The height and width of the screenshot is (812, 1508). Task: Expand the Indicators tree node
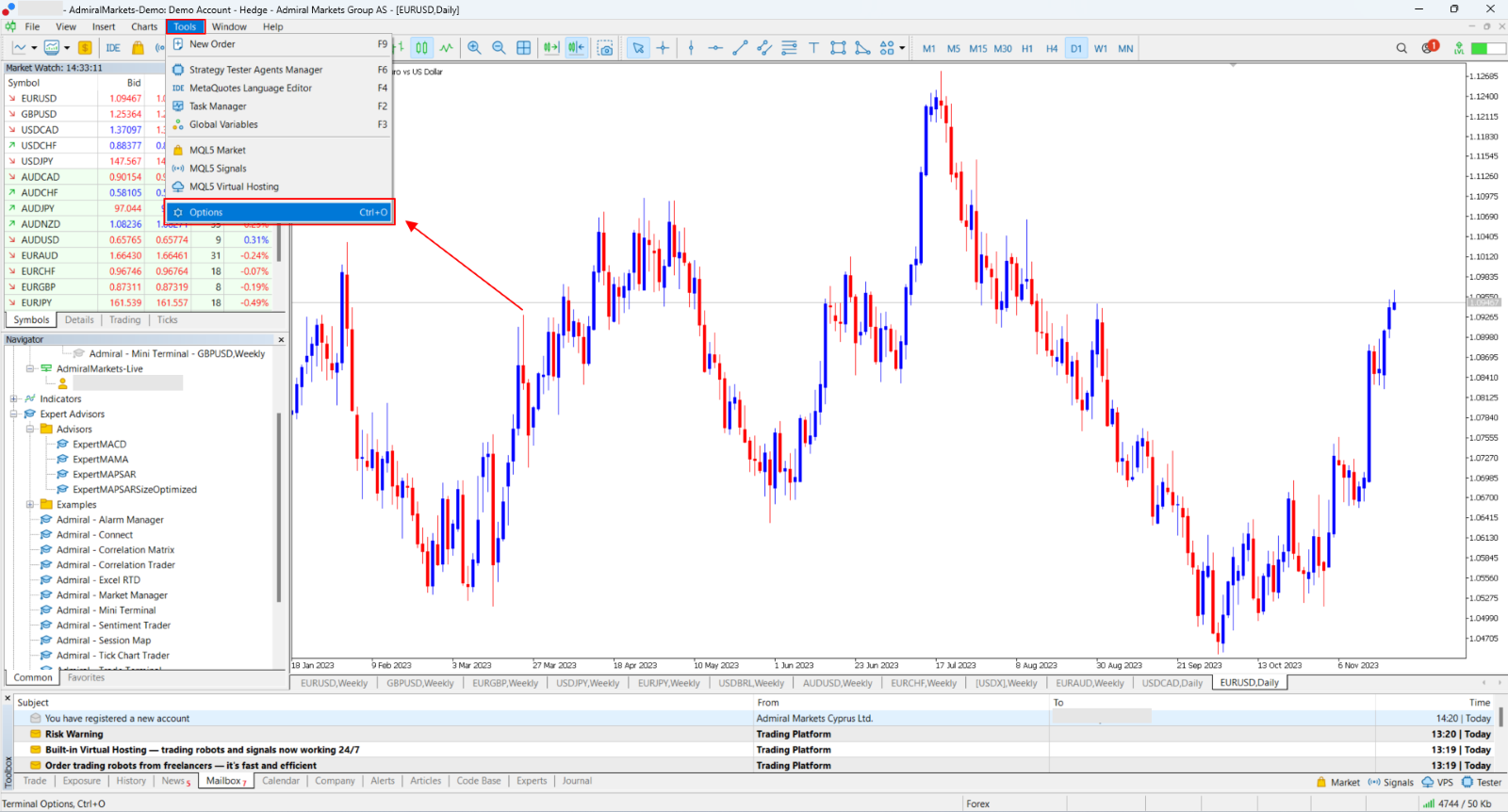pos(14,399)
